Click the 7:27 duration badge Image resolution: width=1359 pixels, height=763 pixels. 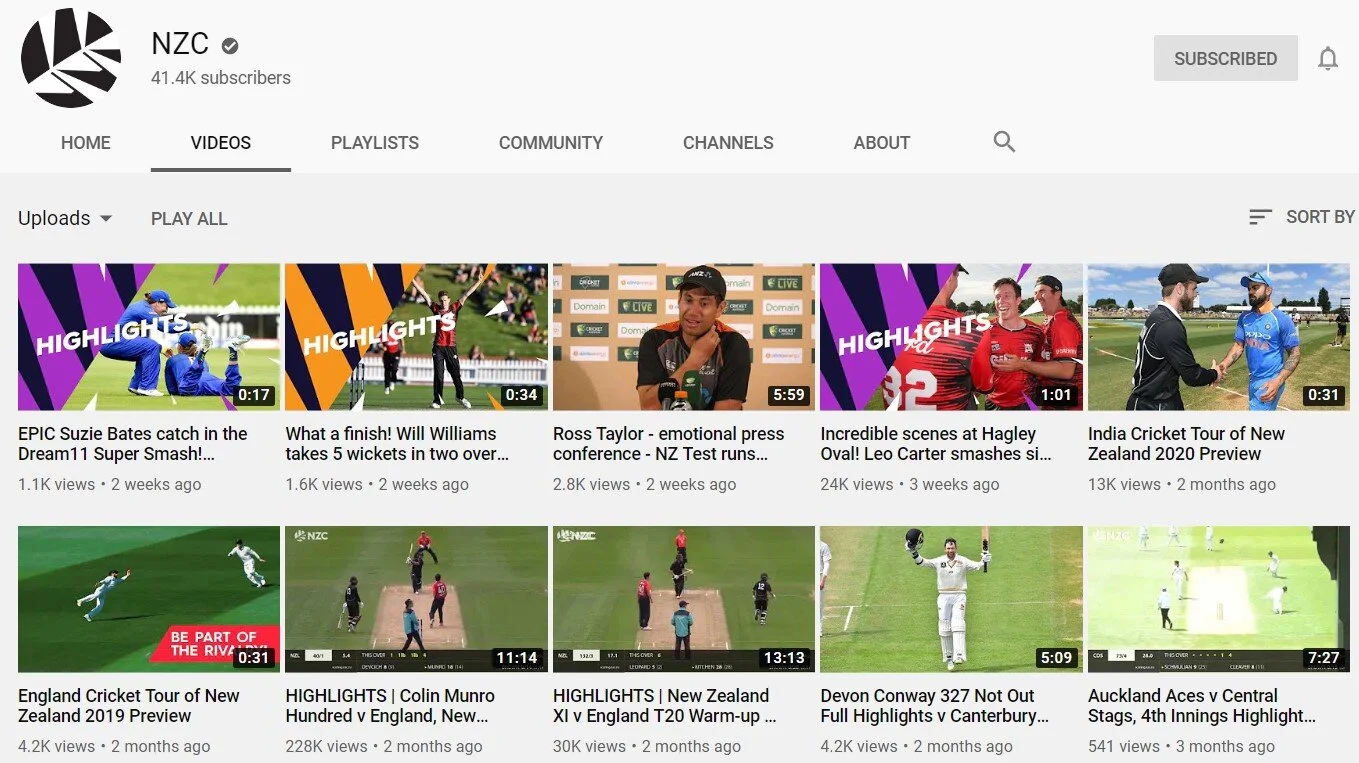(x=1323, y=658)
